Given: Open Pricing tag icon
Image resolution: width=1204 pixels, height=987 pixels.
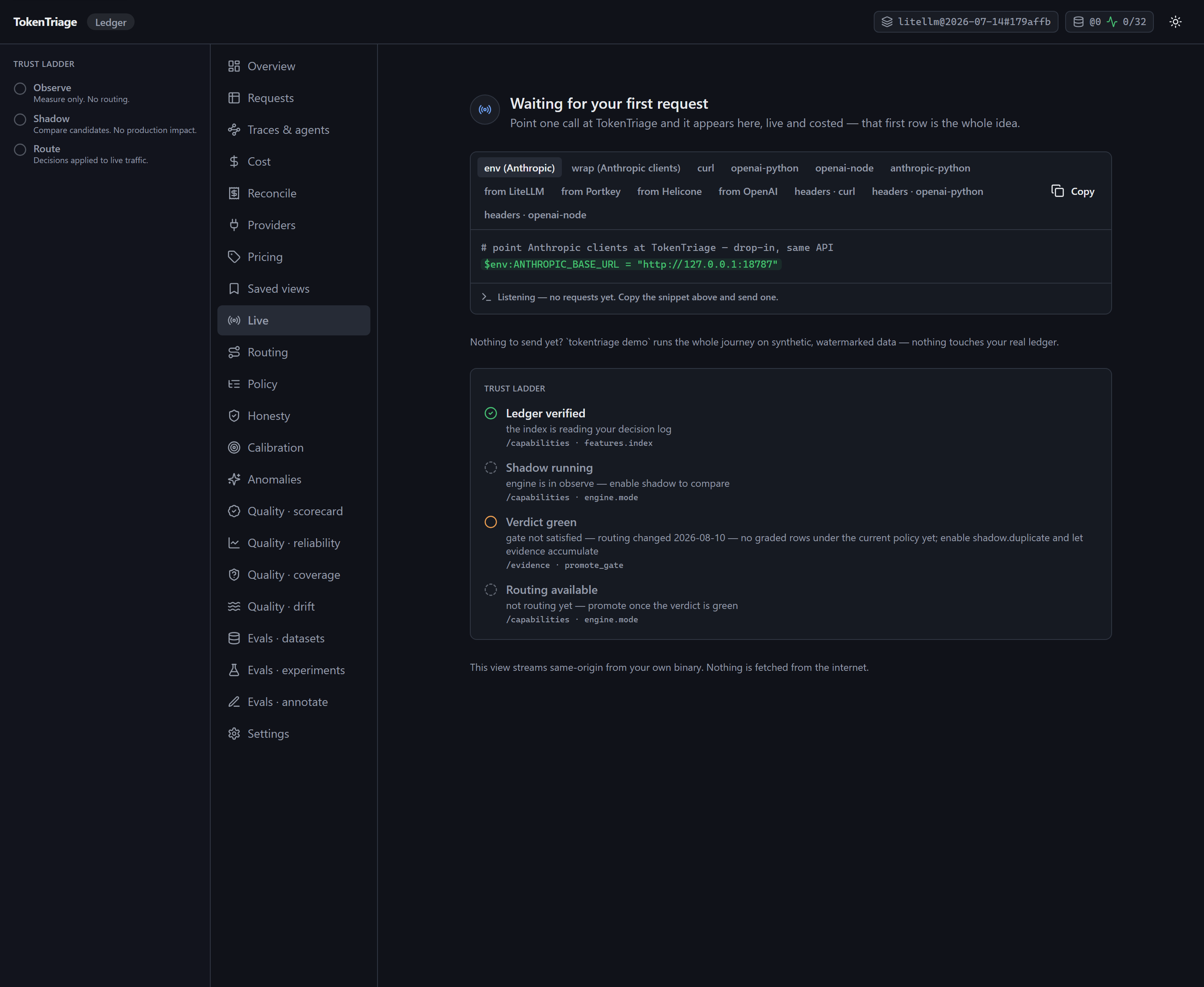Looking at the screenshot, I should click(234, 257).
